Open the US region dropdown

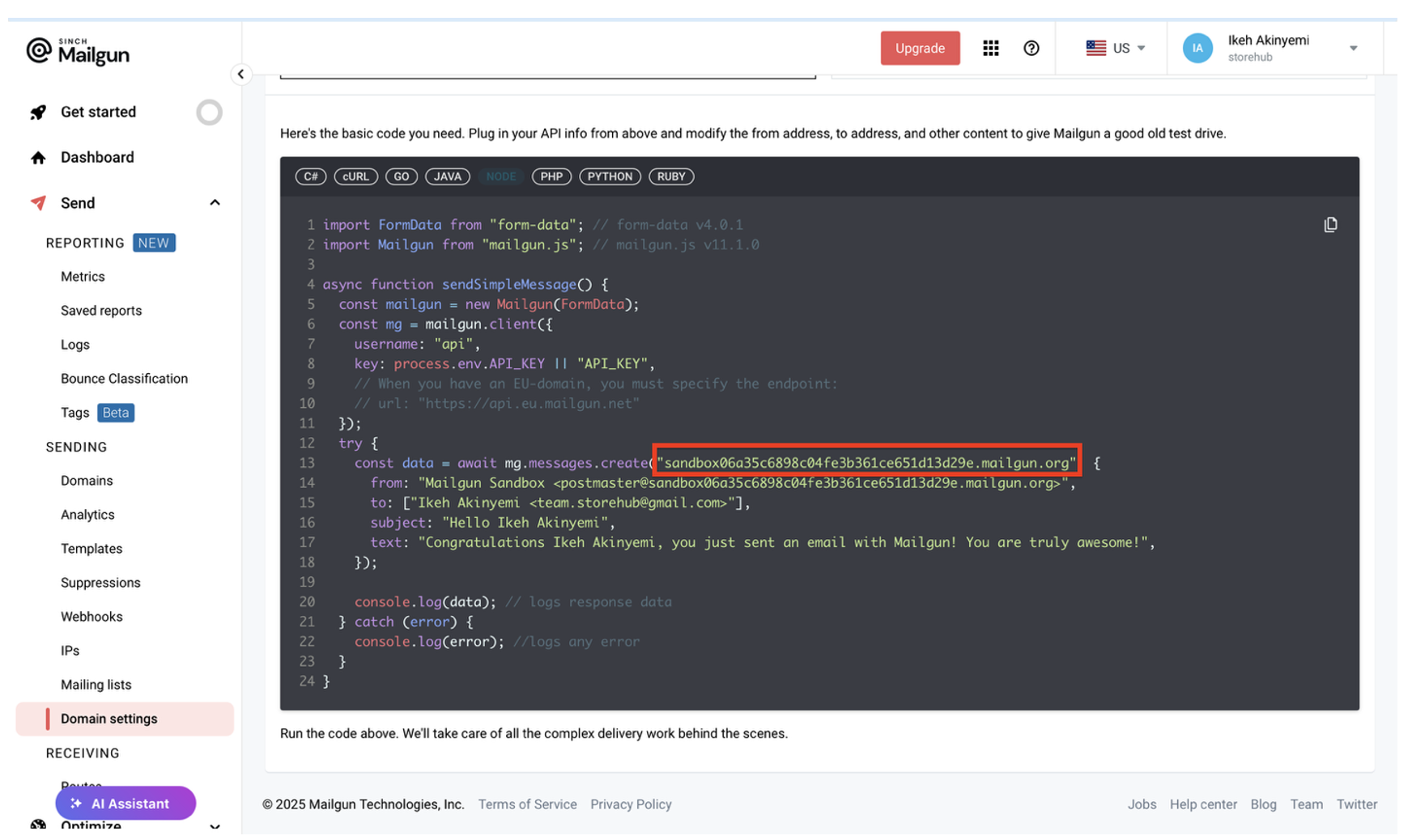1116,49
